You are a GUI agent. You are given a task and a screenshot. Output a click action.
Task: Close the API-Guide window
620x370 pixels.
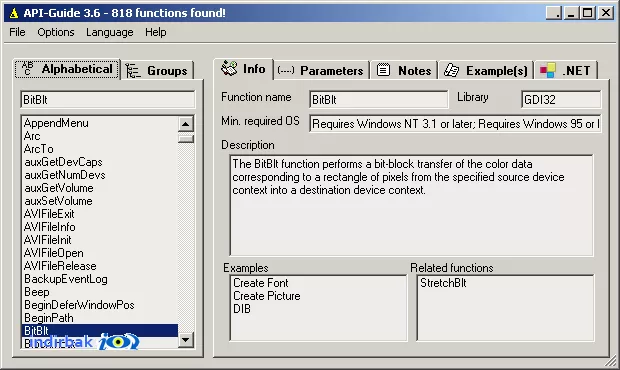606,13
